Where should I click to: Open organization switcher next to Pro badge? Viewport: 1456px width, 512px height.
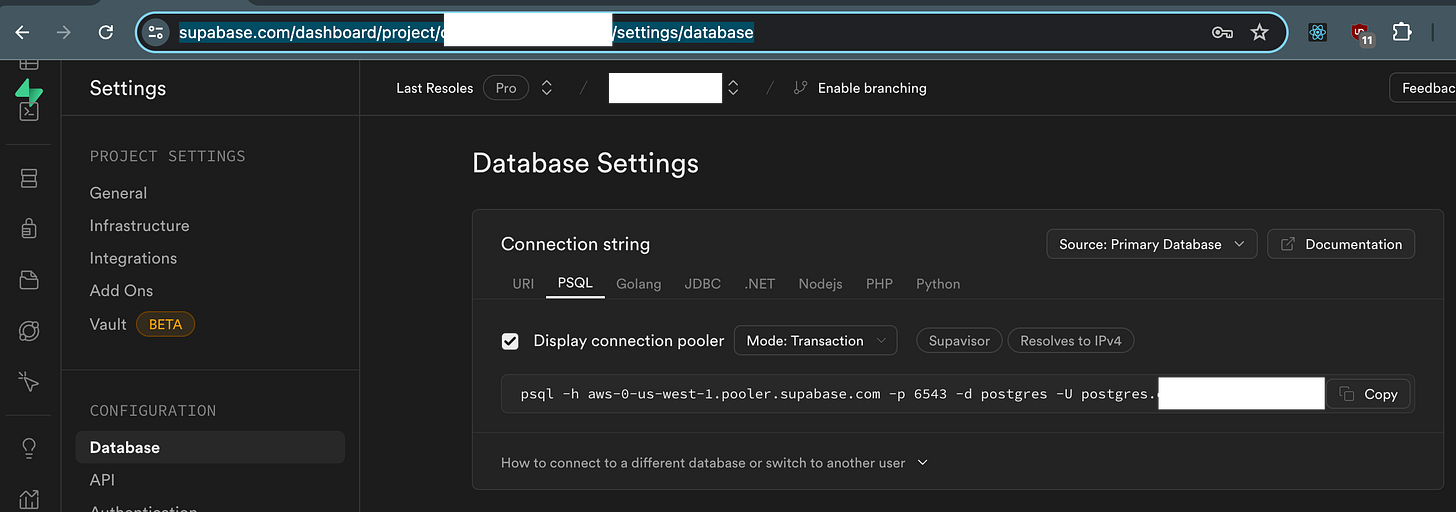(547, 88)
